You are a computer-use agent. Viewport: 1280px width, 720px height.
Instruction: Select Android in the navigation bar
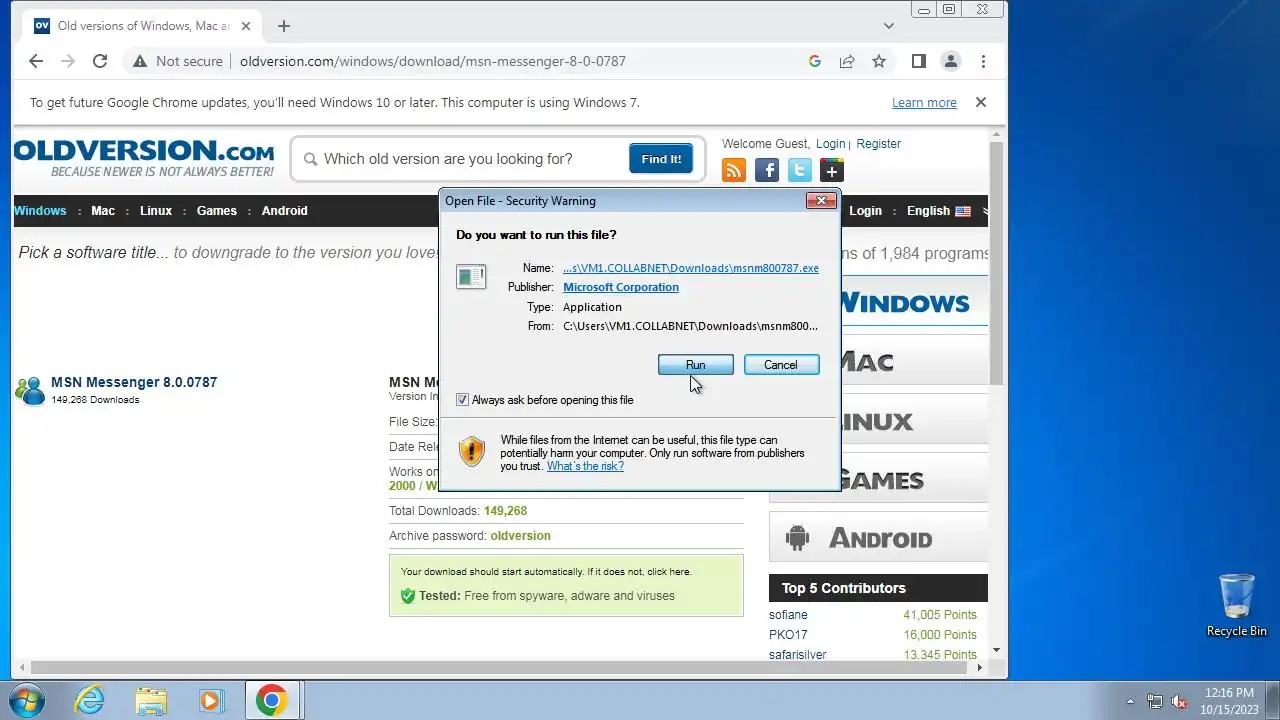(285, 211)
